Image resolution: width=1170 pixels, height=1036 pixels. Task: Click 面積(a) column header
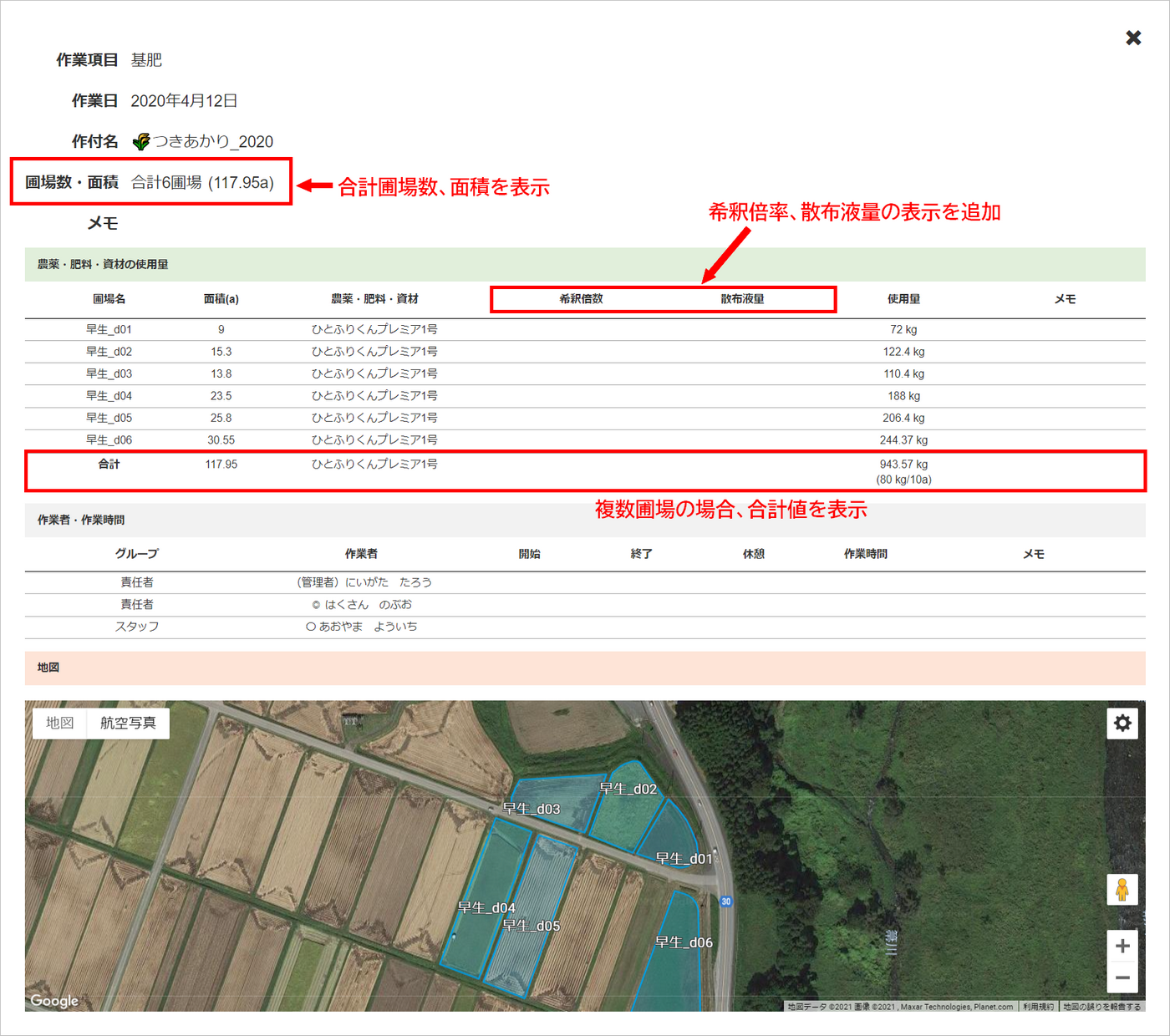221,298
